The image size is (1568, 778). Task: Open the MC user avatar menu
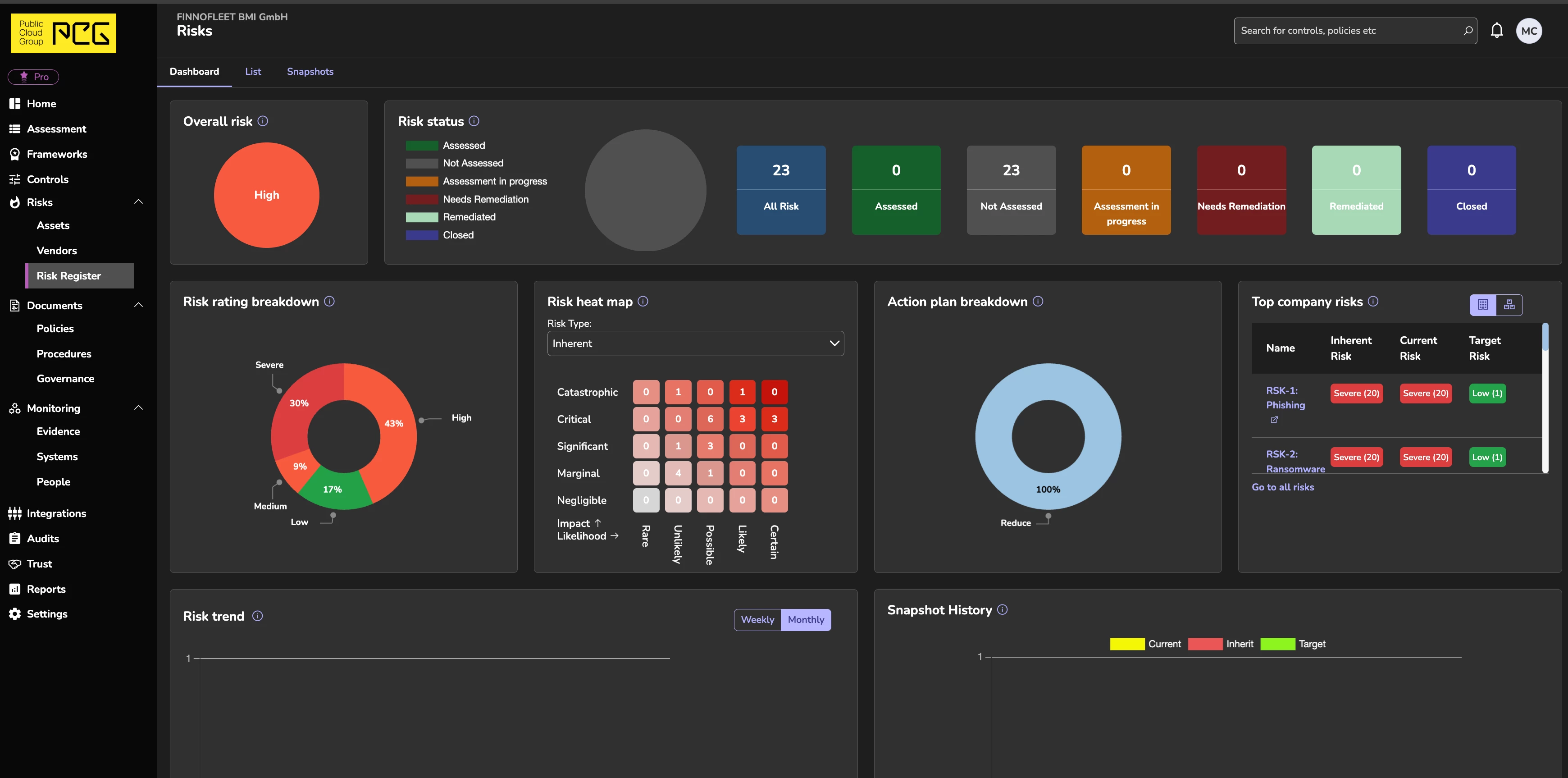coord(1528,31)
